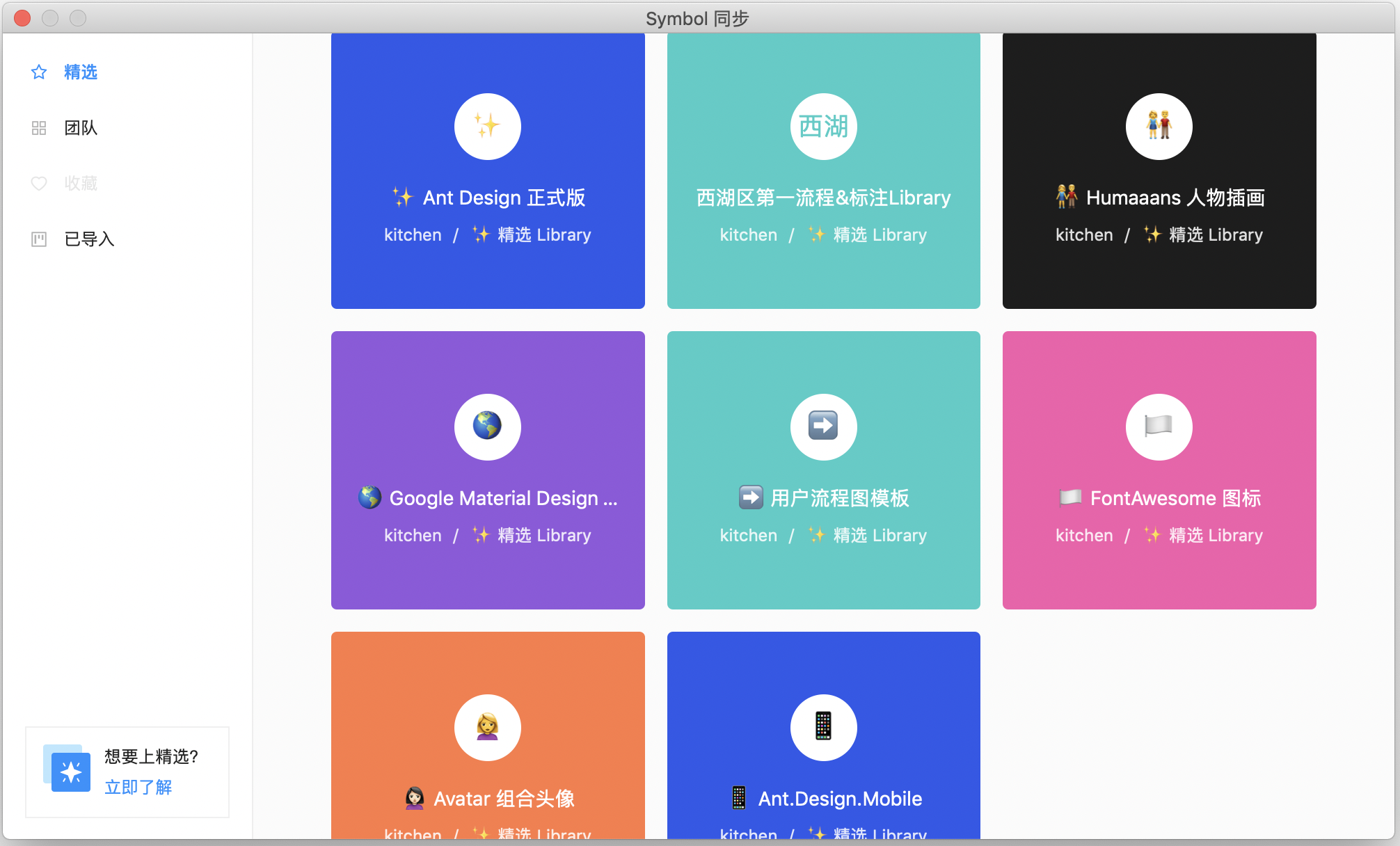Open the 立即了解 link
1400x846 pixels.
click(x=138, y=788)
